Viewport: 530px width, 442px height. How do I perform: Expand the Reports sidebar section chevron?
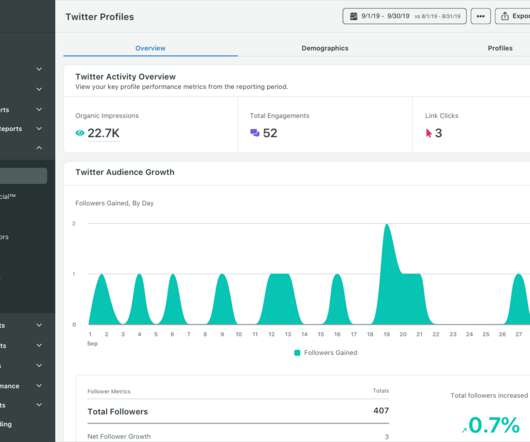pos(39,128)
